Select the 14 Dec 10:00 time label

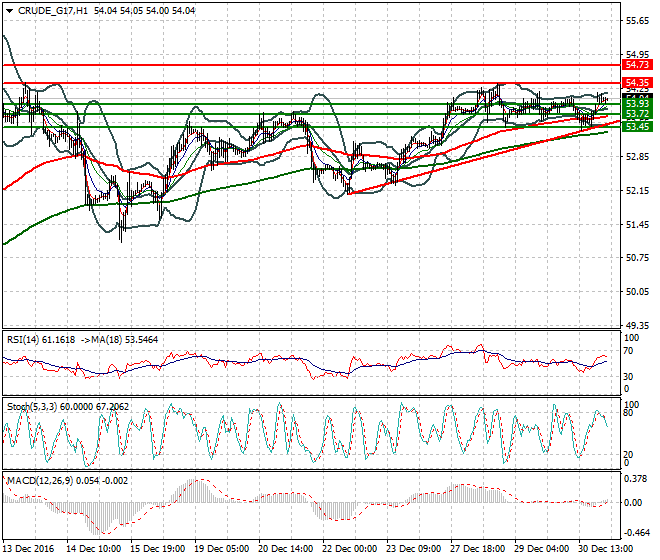(x=93, y=549)
